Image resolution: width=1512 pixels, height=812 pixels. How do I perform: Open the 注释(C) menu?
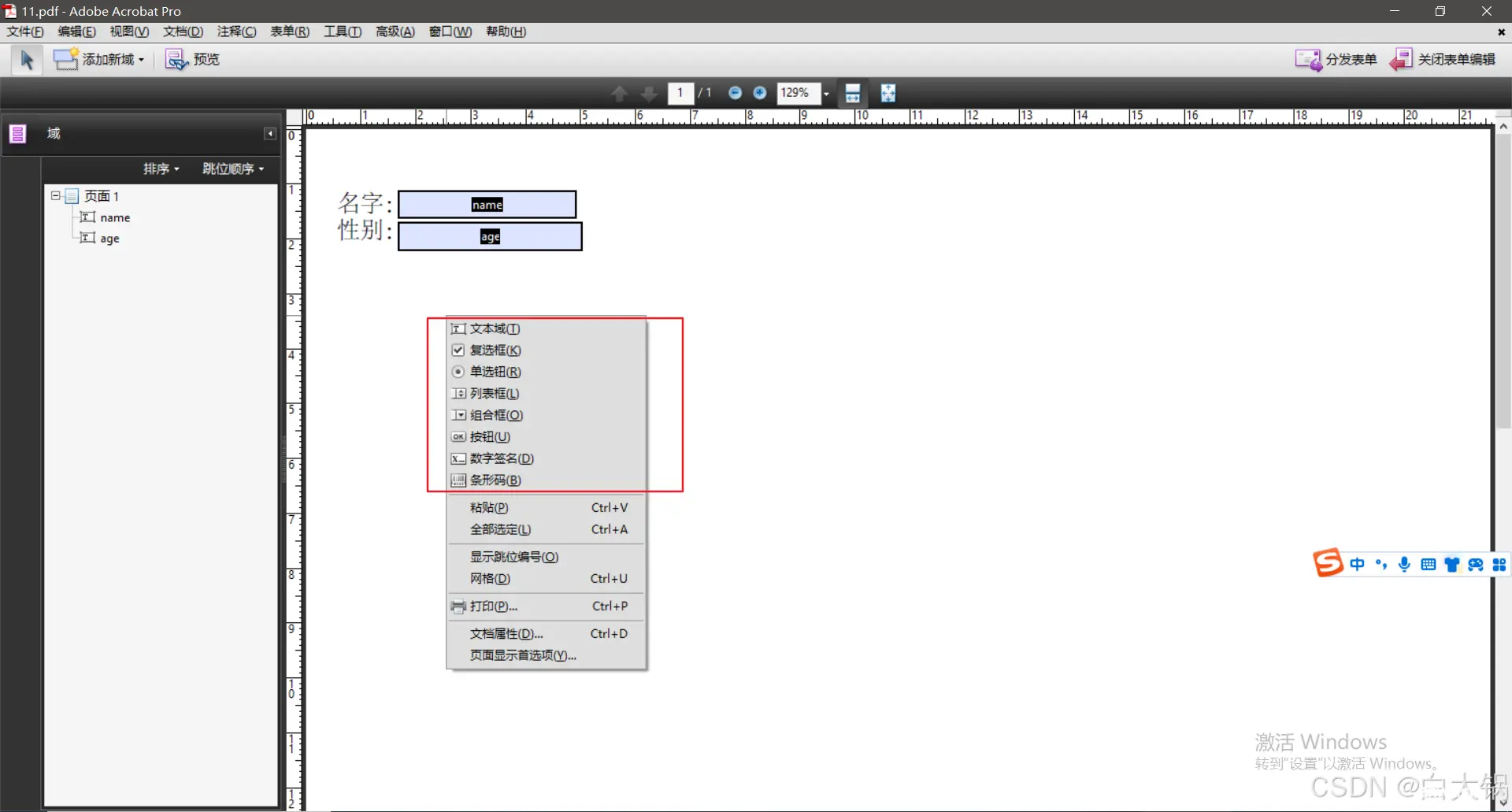(x=236, y=32)
